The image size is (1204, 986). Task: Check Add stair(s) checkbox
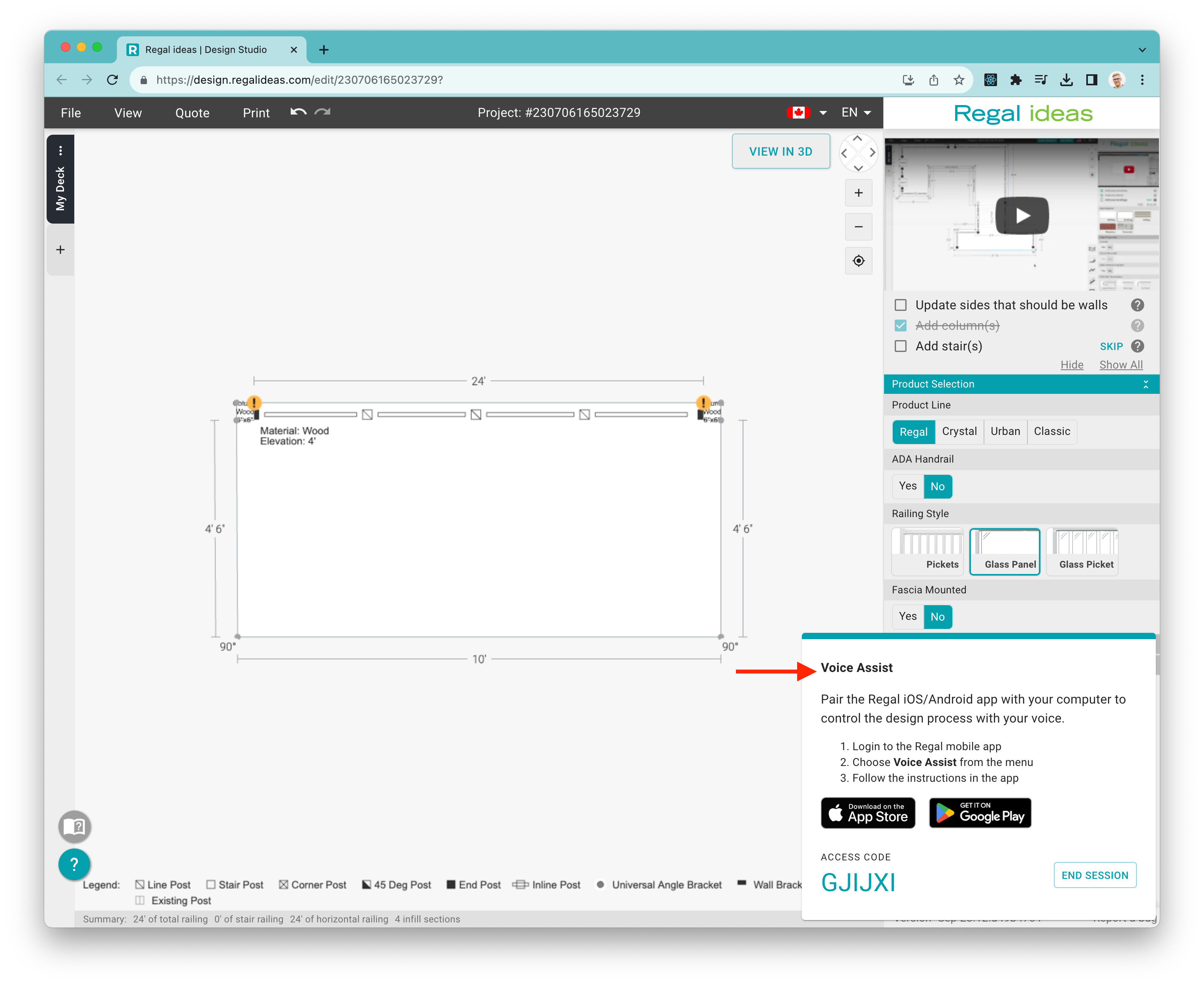pyautogui.click(x=900, y=346)
